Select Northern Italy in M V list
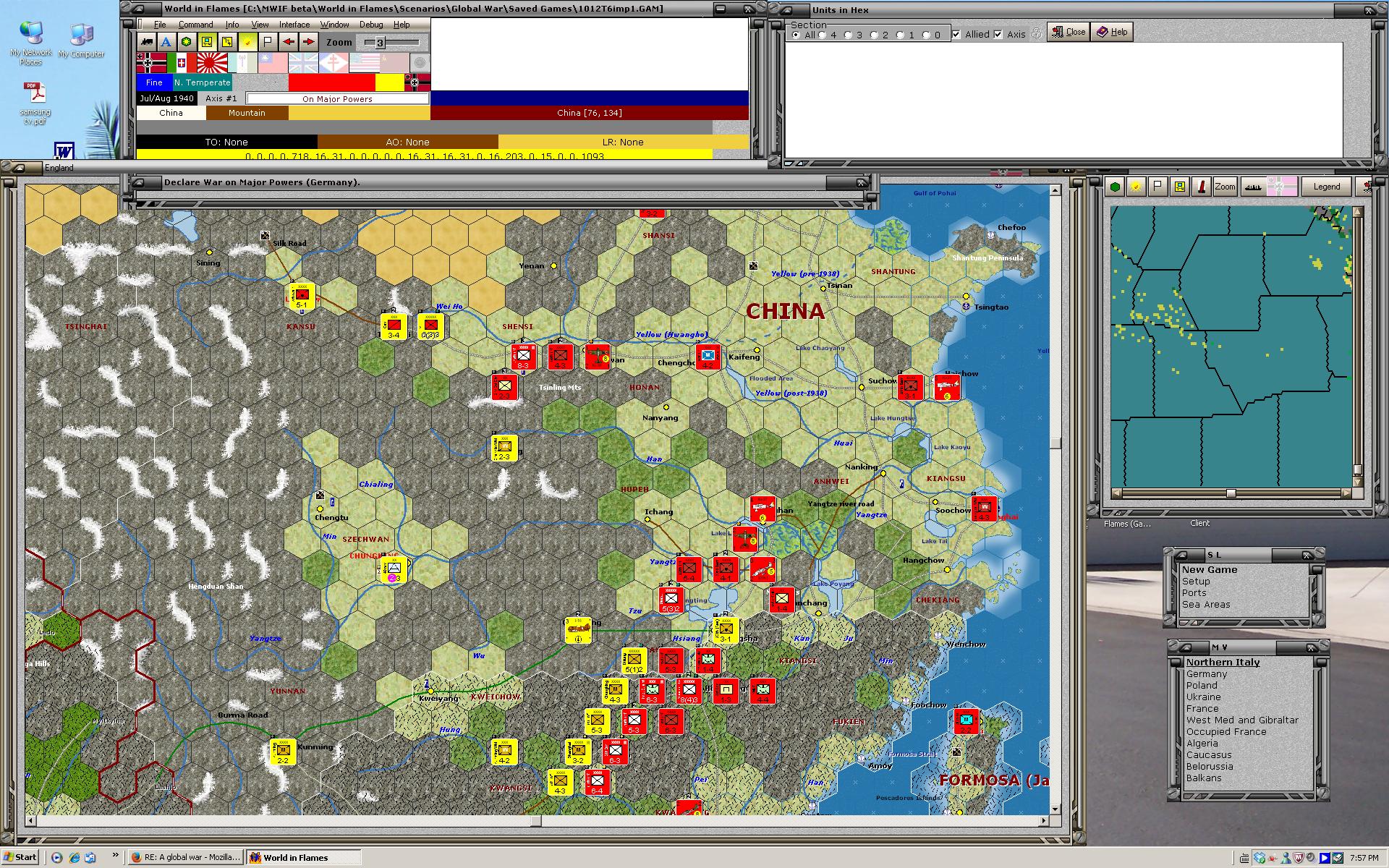1389x868 pixels. 1223,662
